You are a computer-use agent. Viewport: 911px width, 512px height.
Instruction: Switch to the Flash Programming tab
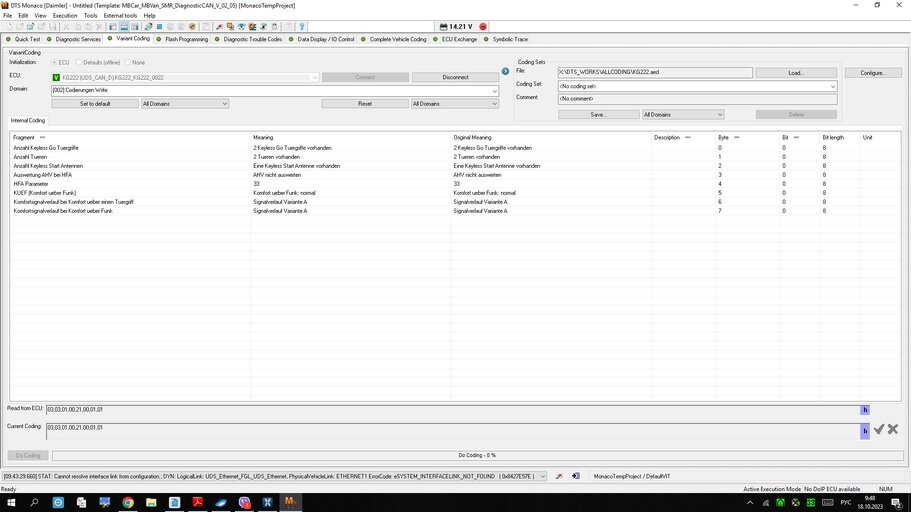coord(182,40)
